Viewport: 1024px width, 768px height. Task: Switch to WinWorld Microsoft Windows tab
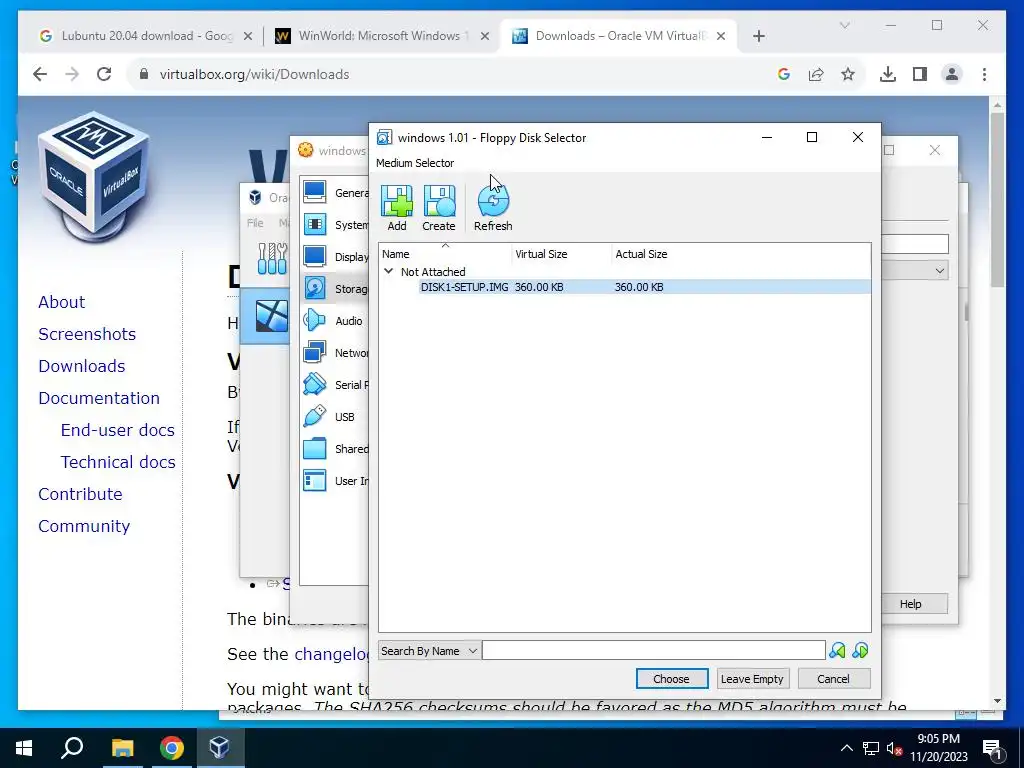pos(383,36)
